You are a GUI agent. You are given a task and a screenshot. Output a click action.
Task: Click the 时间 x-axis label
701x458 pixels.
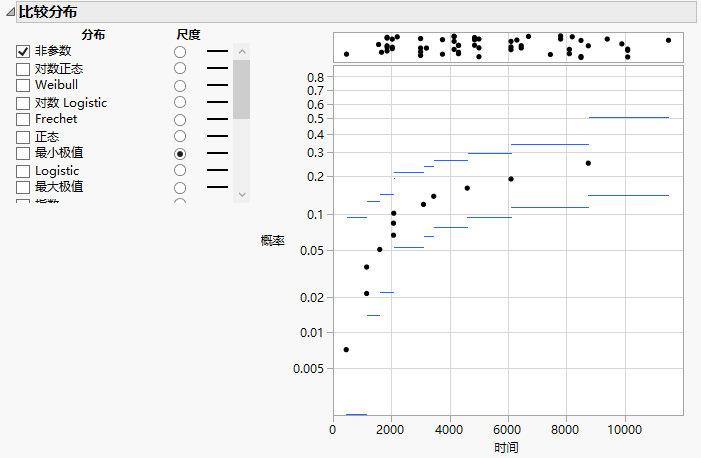506,447
